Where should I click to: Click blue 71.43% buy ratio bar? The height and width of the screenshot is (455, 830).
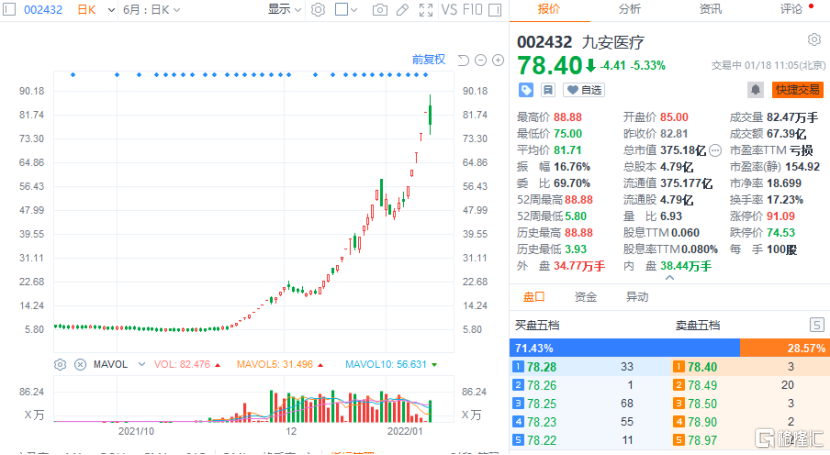[625, 348]
